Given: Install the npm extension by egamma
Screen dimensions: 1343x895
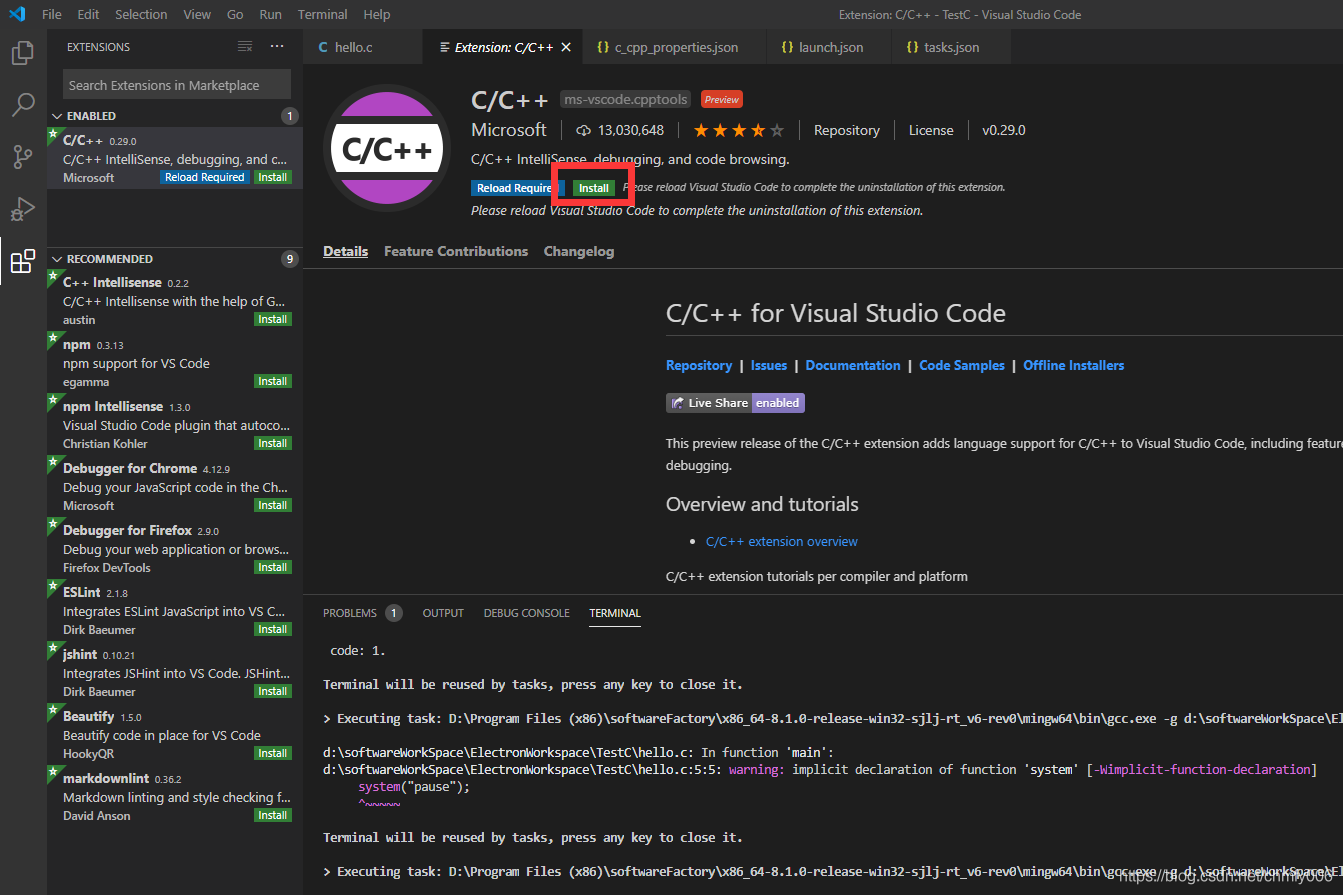Looking at the screenshot, I should point(273,382).
